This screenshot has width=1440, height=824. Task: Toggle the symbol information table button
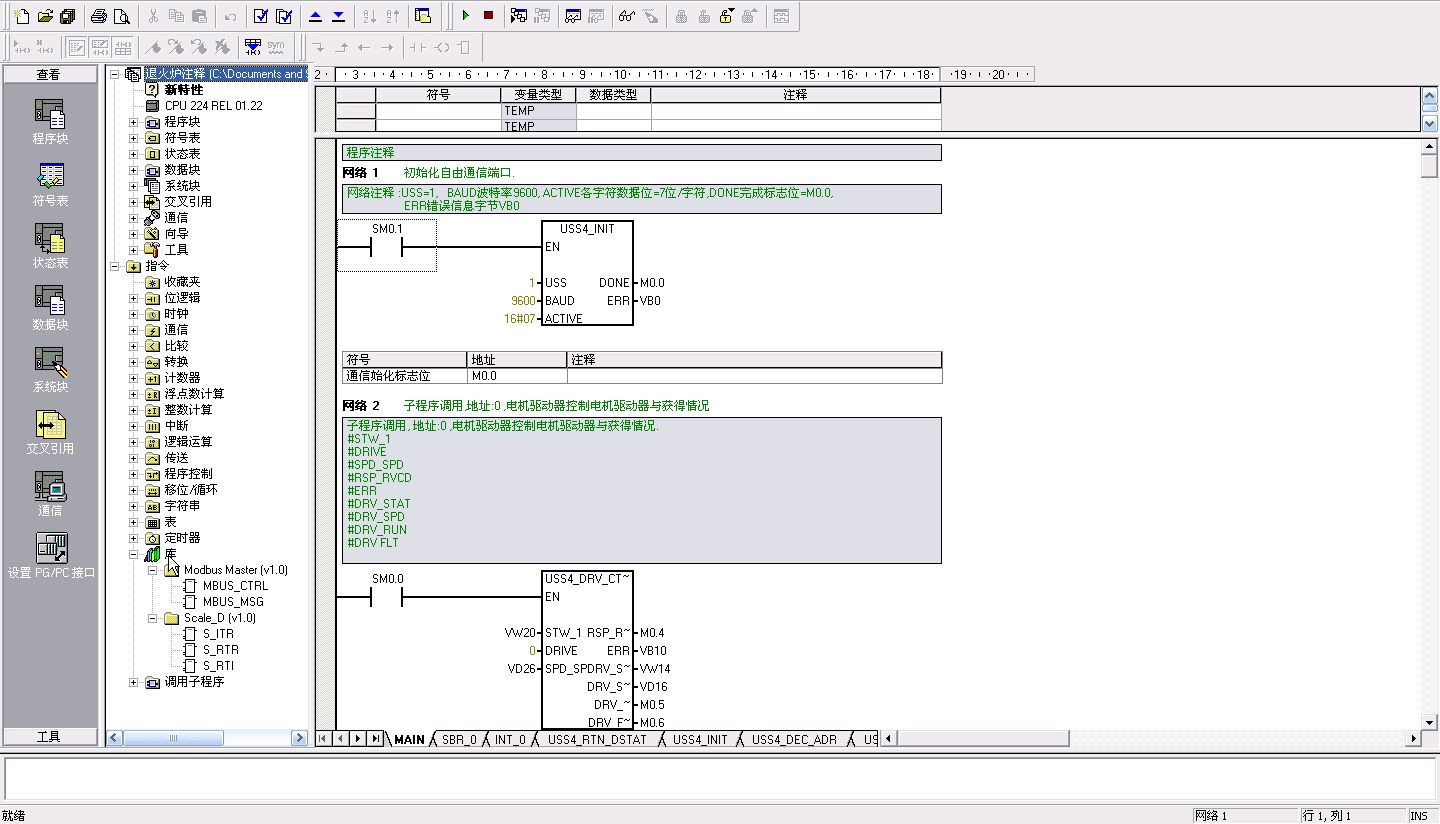coord(123,47)
